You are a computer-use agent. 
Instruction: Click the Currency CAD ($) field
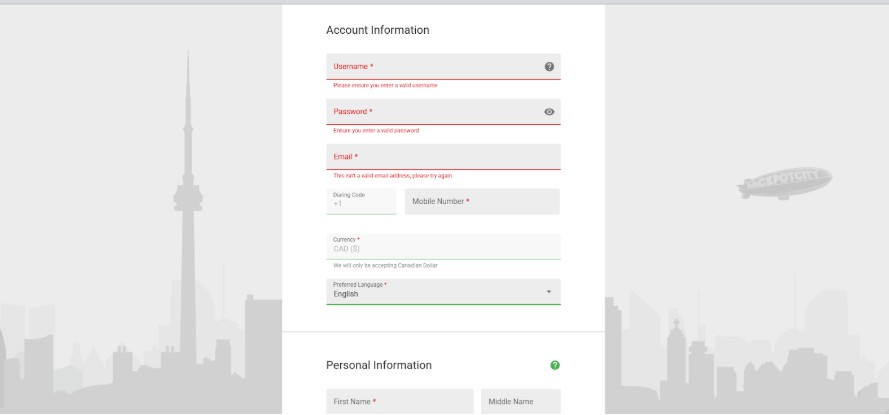point(443,246)
